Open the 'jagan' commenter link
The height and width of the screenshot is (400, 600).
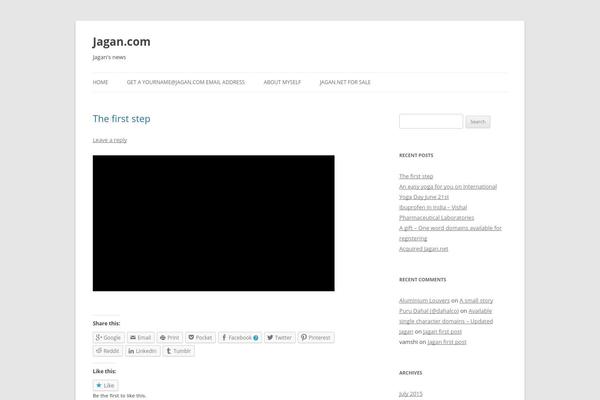coord(406,332)
